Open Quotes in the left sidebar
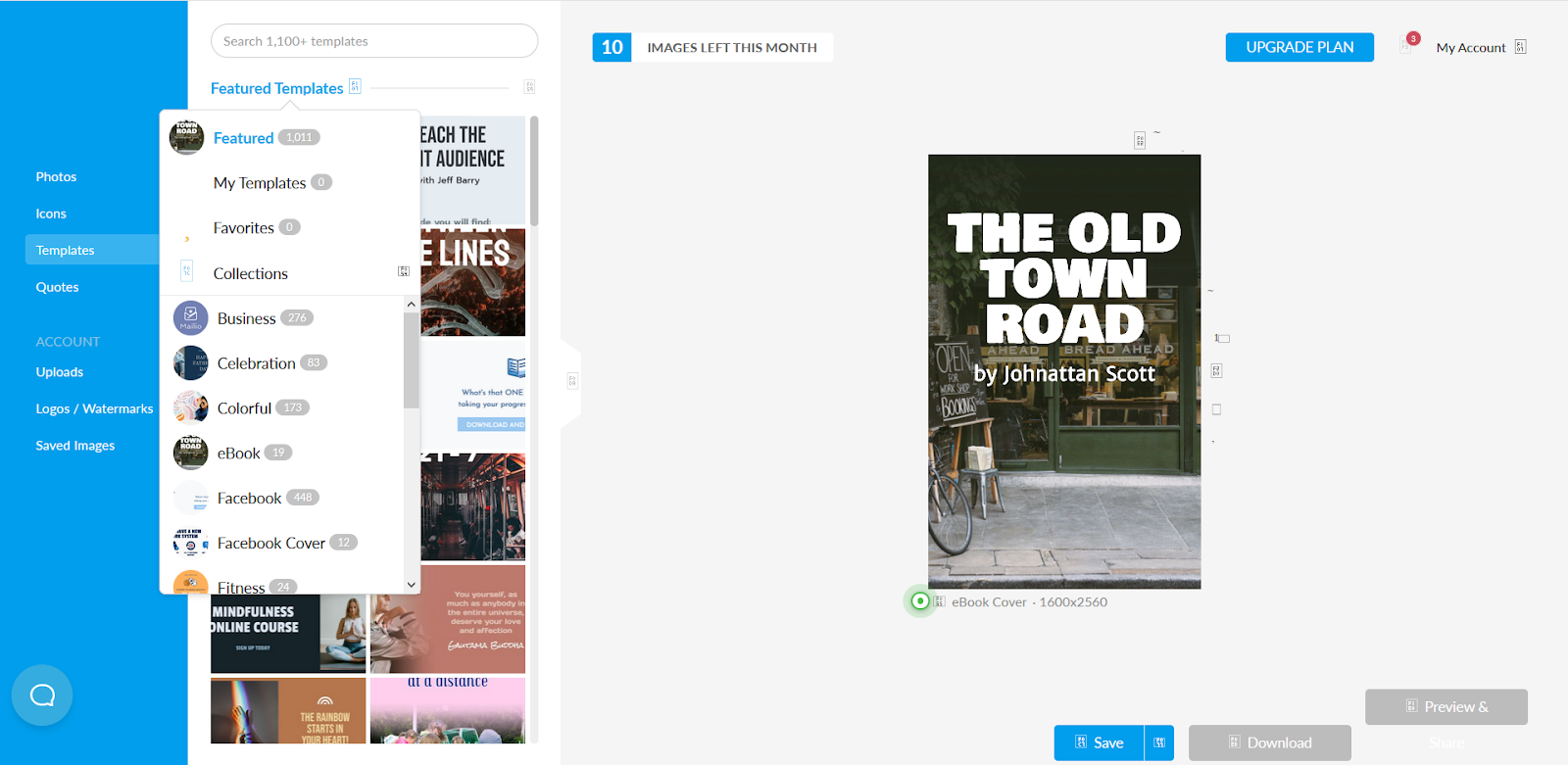1568x765 pixels. [57, 287]
